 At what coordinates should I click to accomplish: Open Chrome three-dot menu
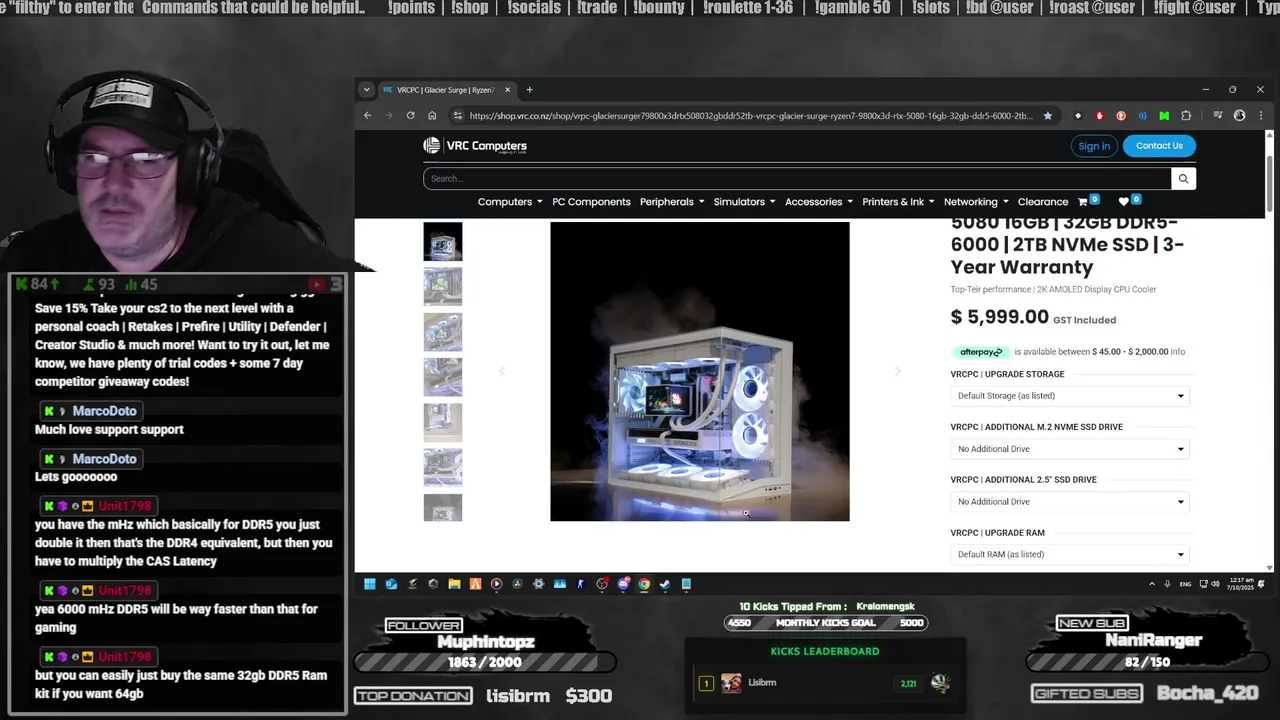(x=1259, y=115)
